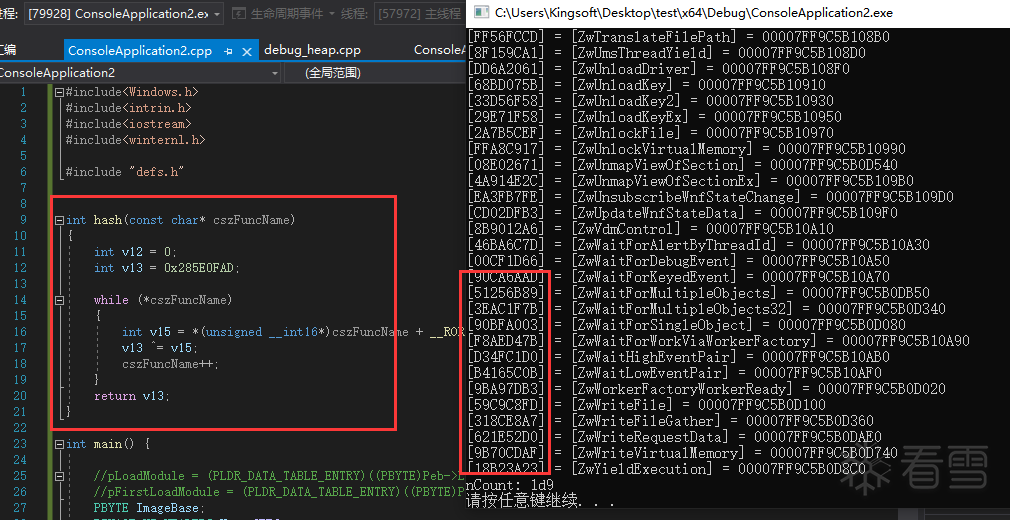This screenshot has height=520, width=1010.
Task: Click the 'nCount: 1d9' console output line
Action: click(510, 485)
